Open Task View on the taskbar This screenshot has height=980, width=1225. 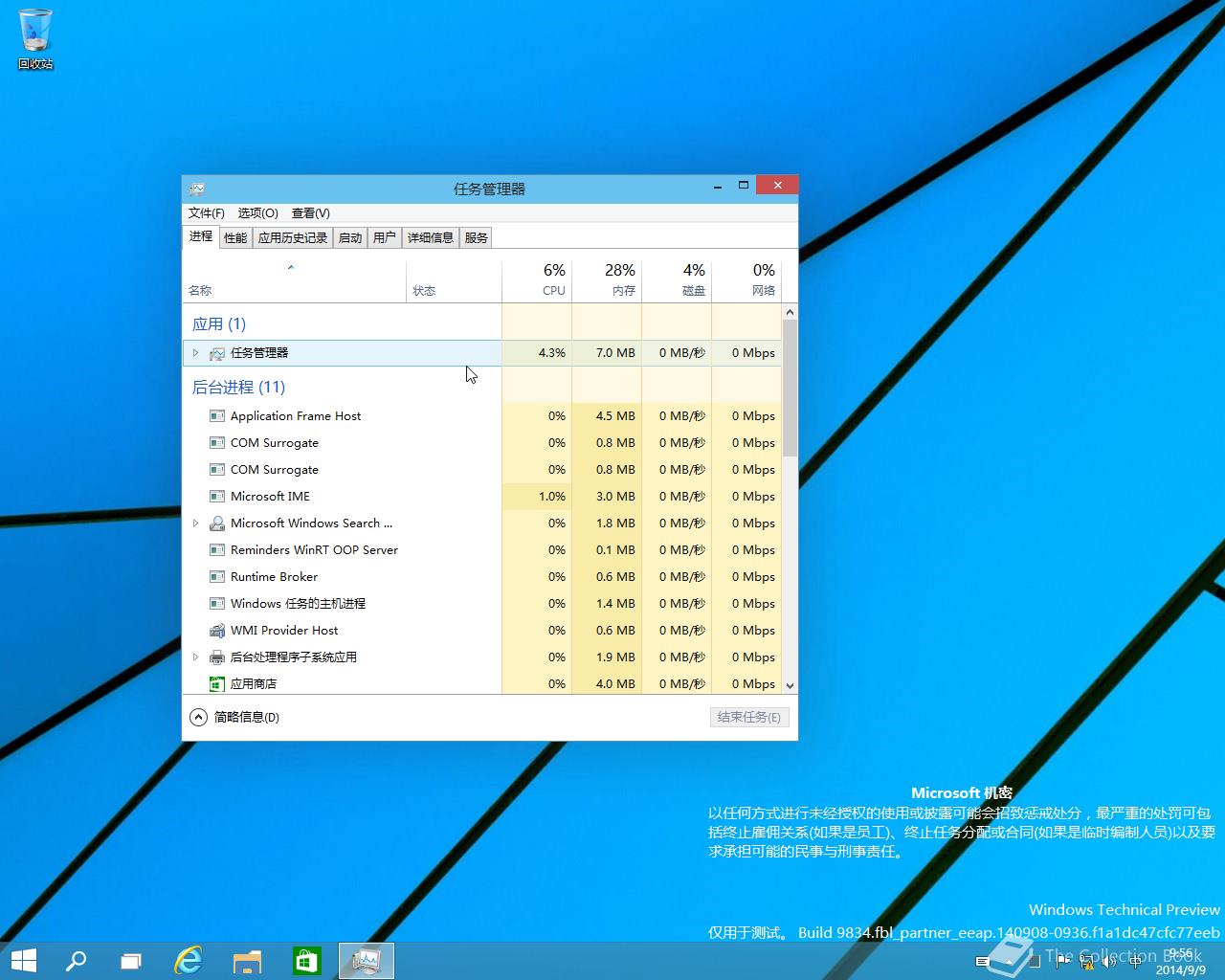pos(131,961)
